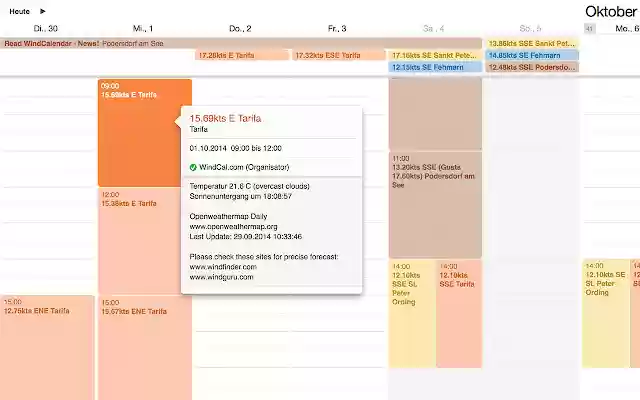
Task: Open the 17.32kts ESE Tarifa all-day event
Action: tap(338, 55)
